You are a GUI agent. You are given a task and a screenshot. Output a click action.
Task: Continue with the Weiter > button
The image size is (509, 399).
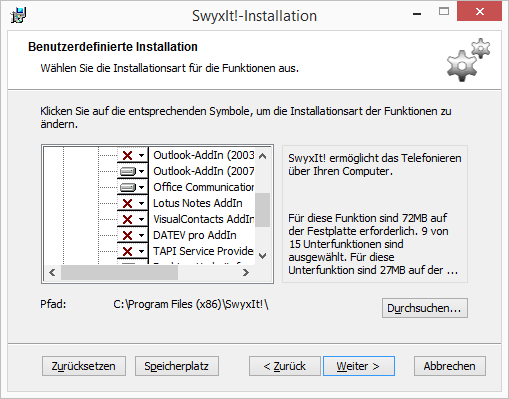point(359,366)
